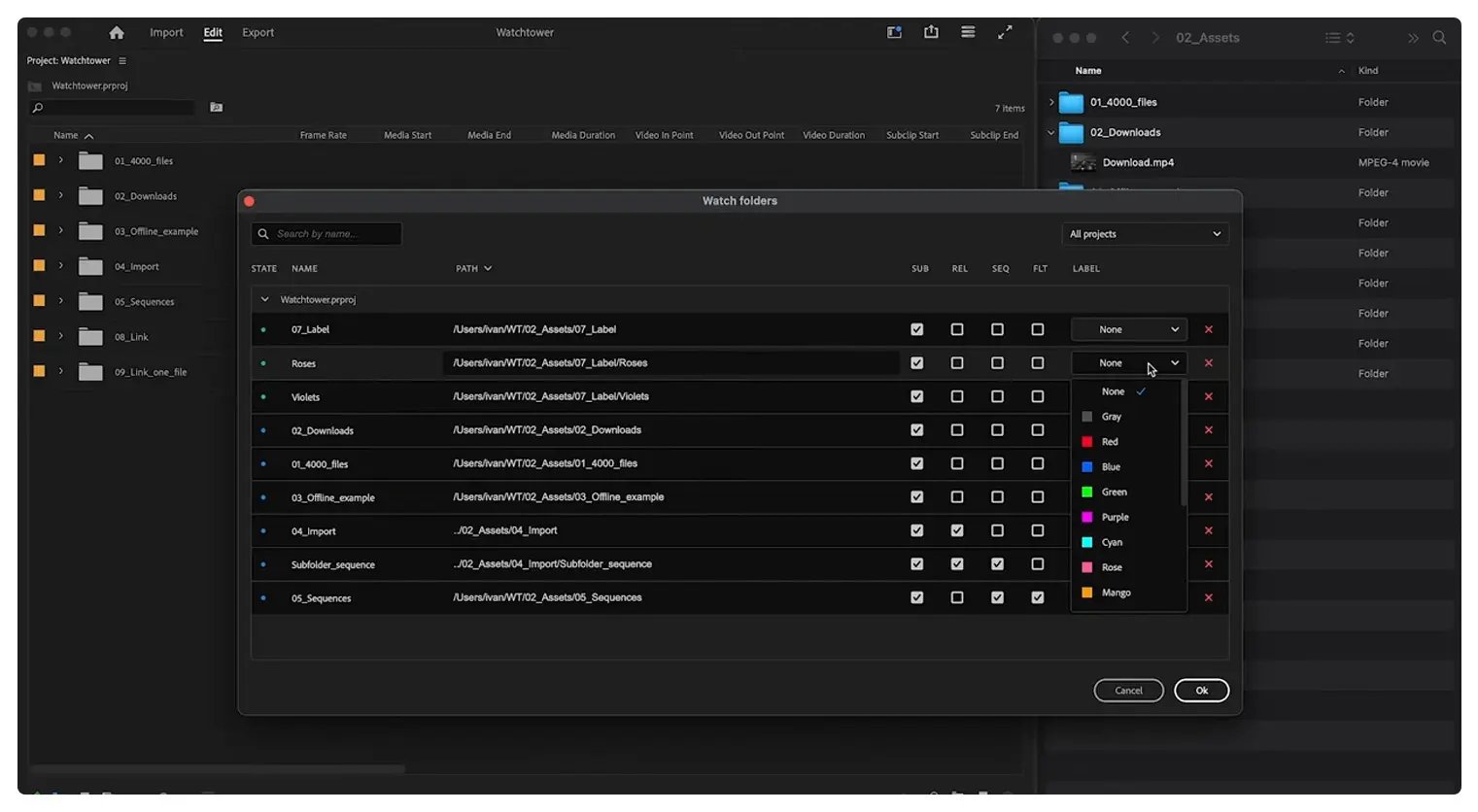Viewport: 1478px width, 812px height.
Task: Enable REL checkbox for Roses row
Action: click(957, 363)
